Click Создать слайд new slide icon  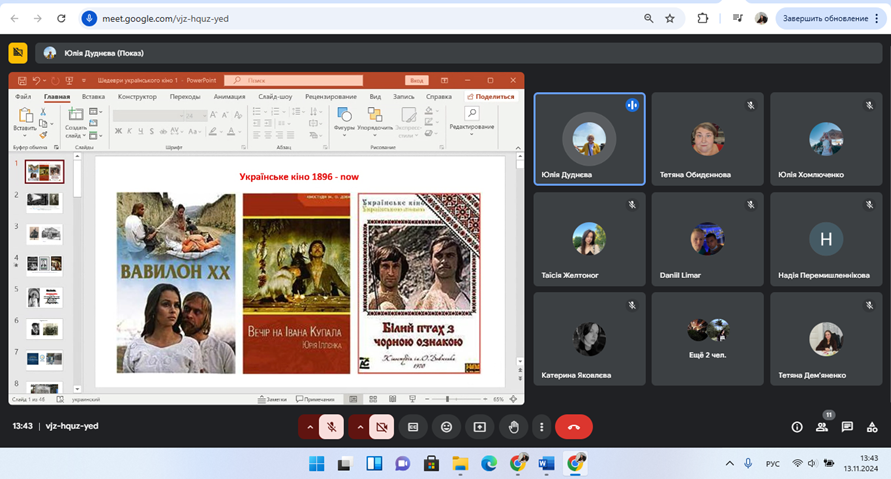76,114
